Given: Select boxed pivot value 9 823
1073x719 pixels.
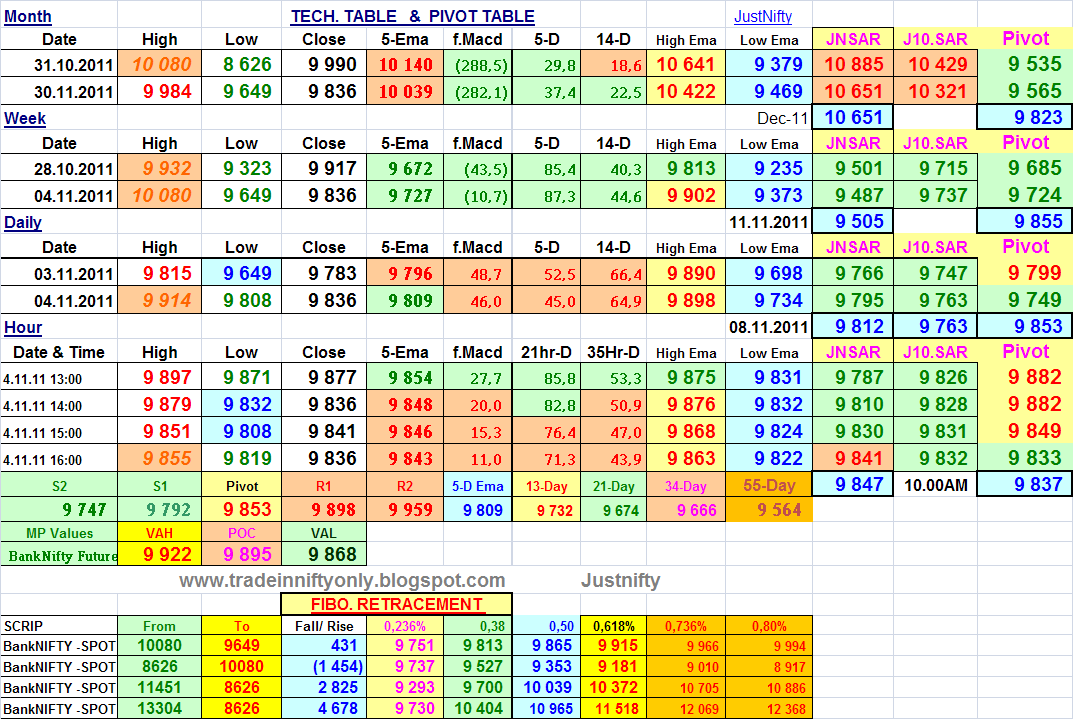Looking at the screenshot, I should 1025,117.
